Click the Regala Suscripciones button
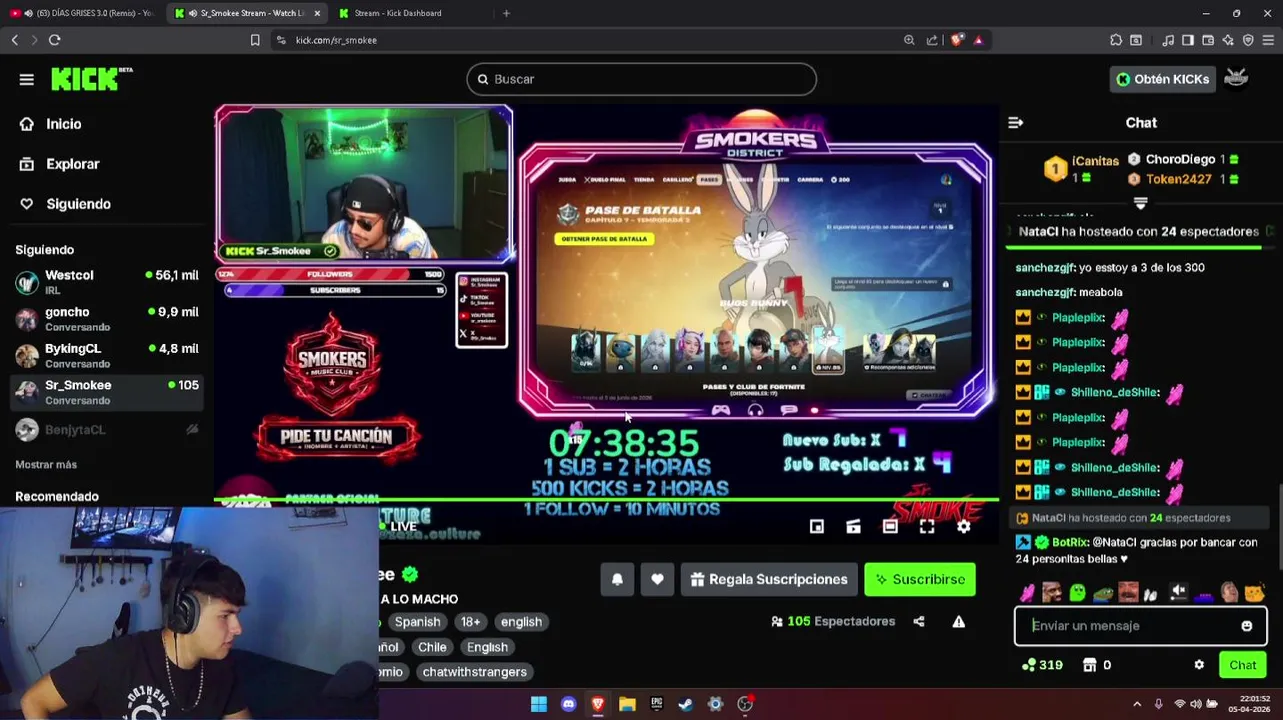This screenshot has width=1283, height=720. coord(768,579)
